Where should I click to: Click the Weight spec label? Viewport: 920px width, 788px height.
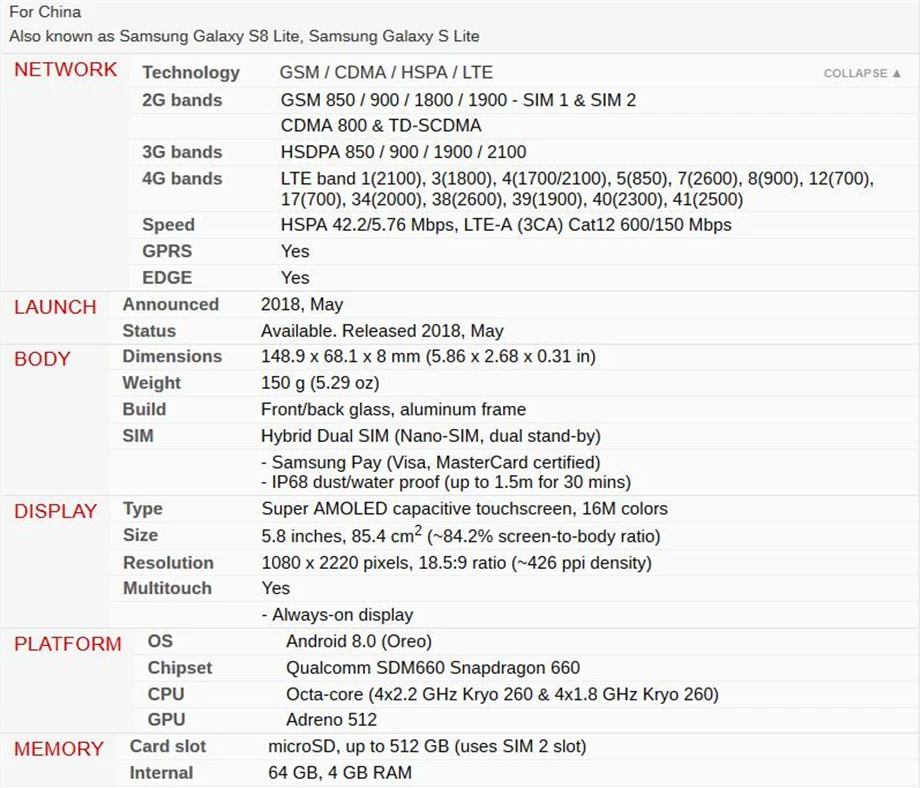pyautogui.click(x=151, y=383)
